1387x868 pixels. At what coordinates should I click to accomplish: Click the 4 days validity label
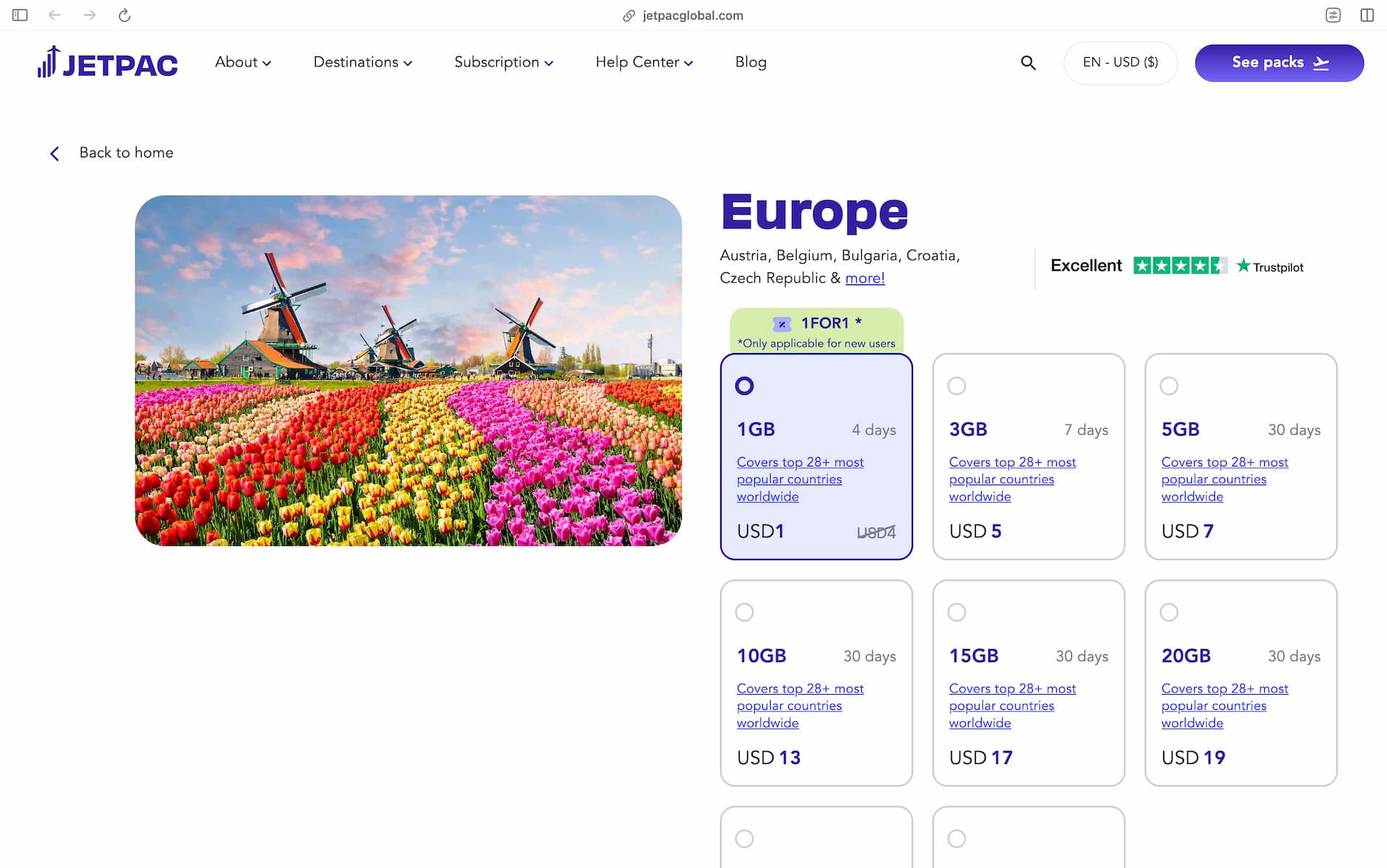(873, 430)
